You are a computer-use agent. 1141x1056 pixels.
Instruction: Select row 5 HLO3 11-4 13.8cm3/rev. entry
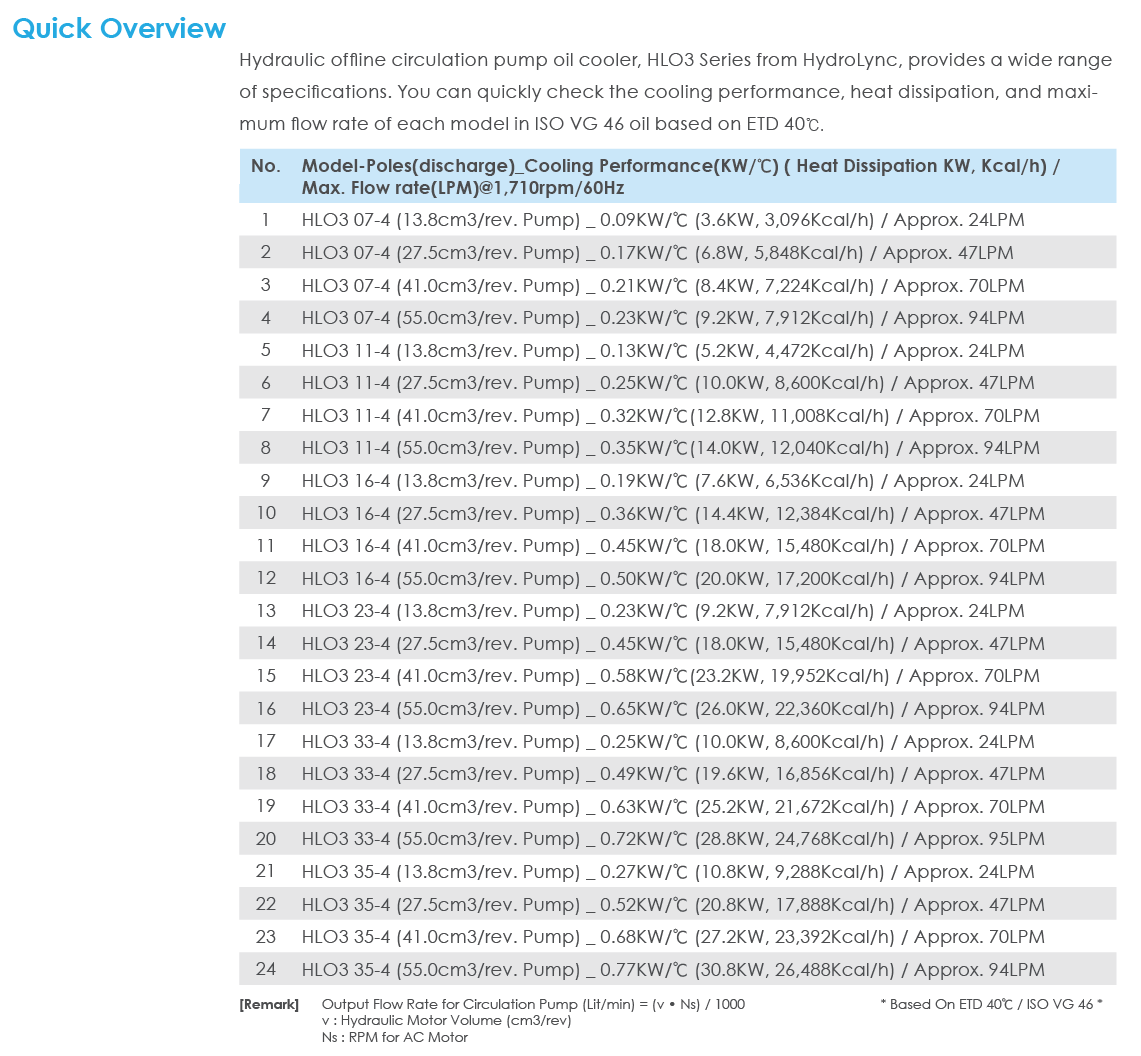(662, 351)
